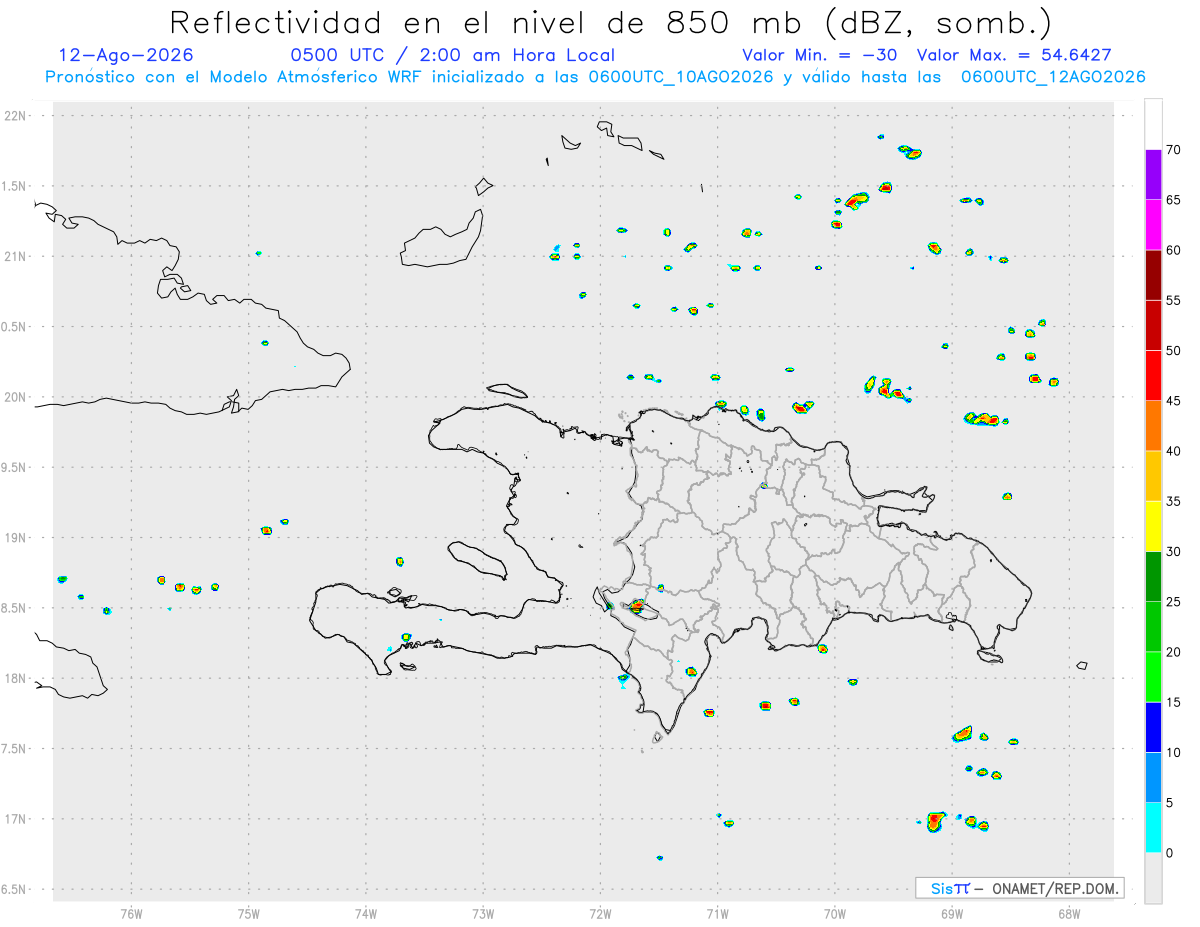Screen dimensions: 1200x927
Task: Click the '71W' longitude label
Action: pos(718,913)
